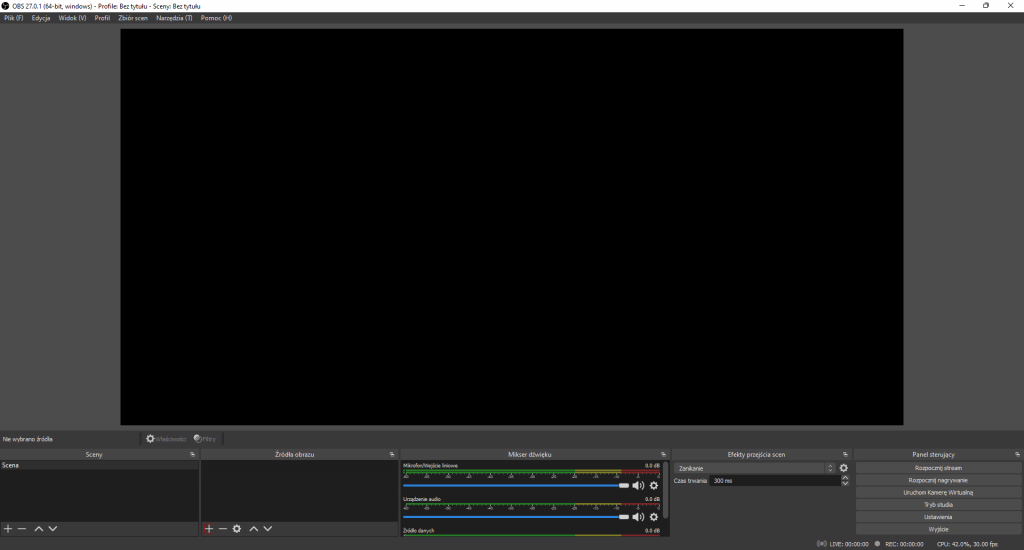Open gear settings for Mikrofon/Wejście liniowe
Viewport: 1024px width, 550px height.
tap(653, 485)
